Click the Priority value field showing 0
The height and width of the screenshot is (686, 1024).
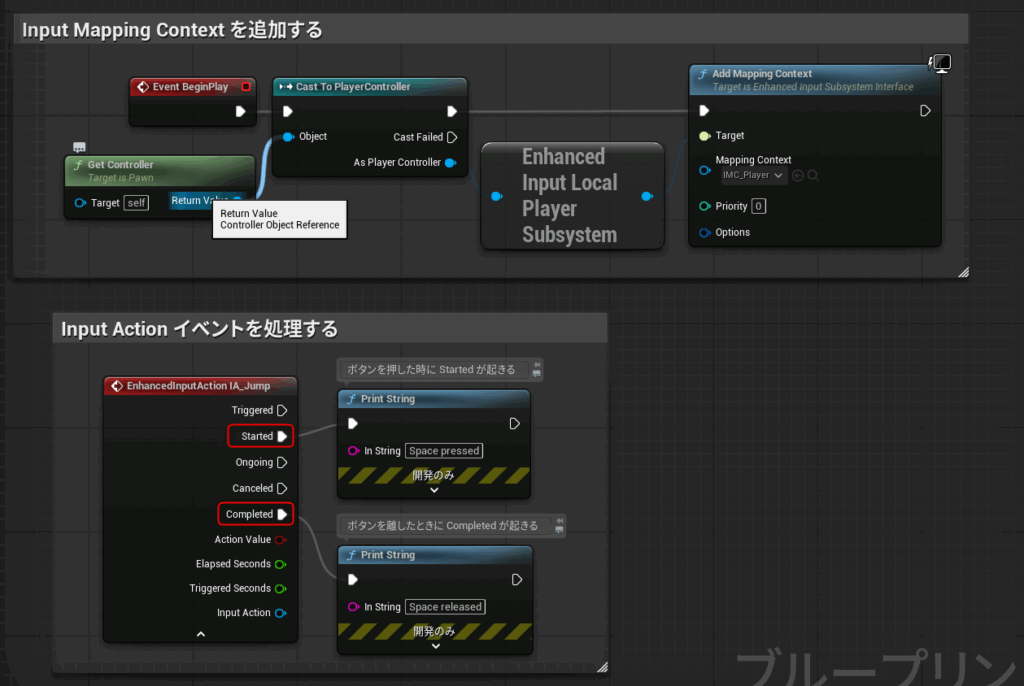[x=758, y=206]
